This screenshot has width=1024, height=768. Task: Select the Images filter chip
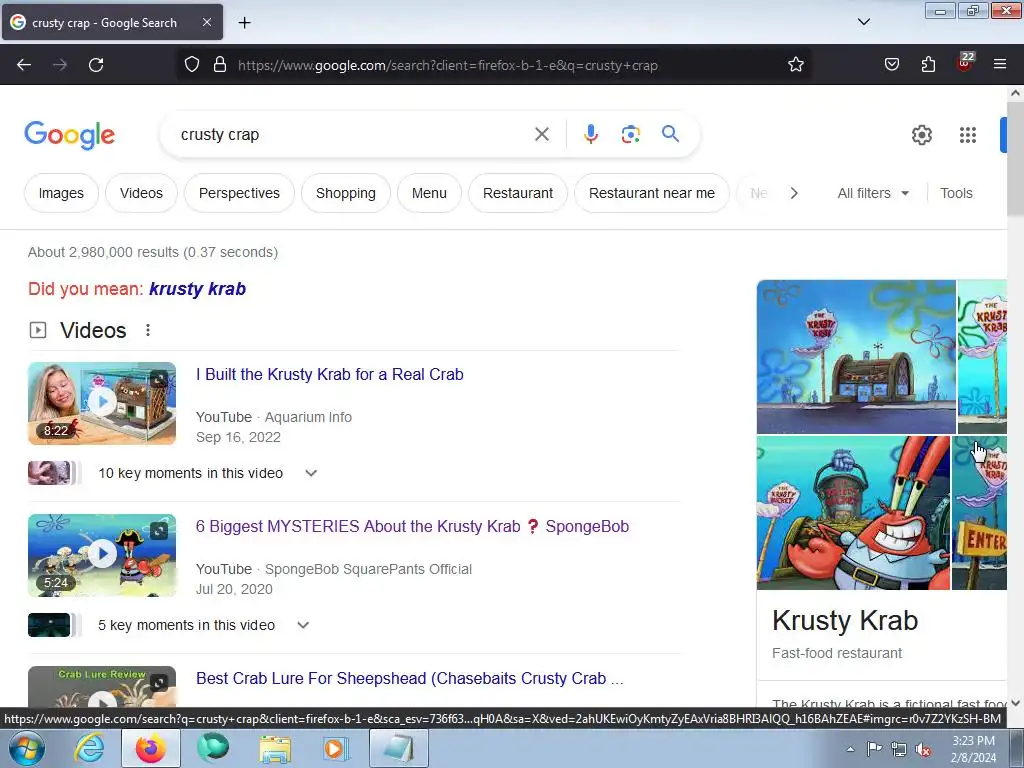[61, 193]
